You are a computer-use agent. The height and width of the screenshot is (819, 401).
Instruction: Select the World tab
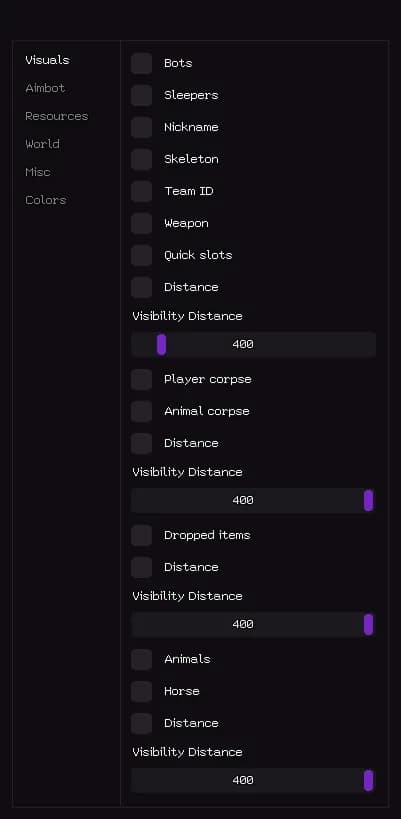click(x=42, y=144)
